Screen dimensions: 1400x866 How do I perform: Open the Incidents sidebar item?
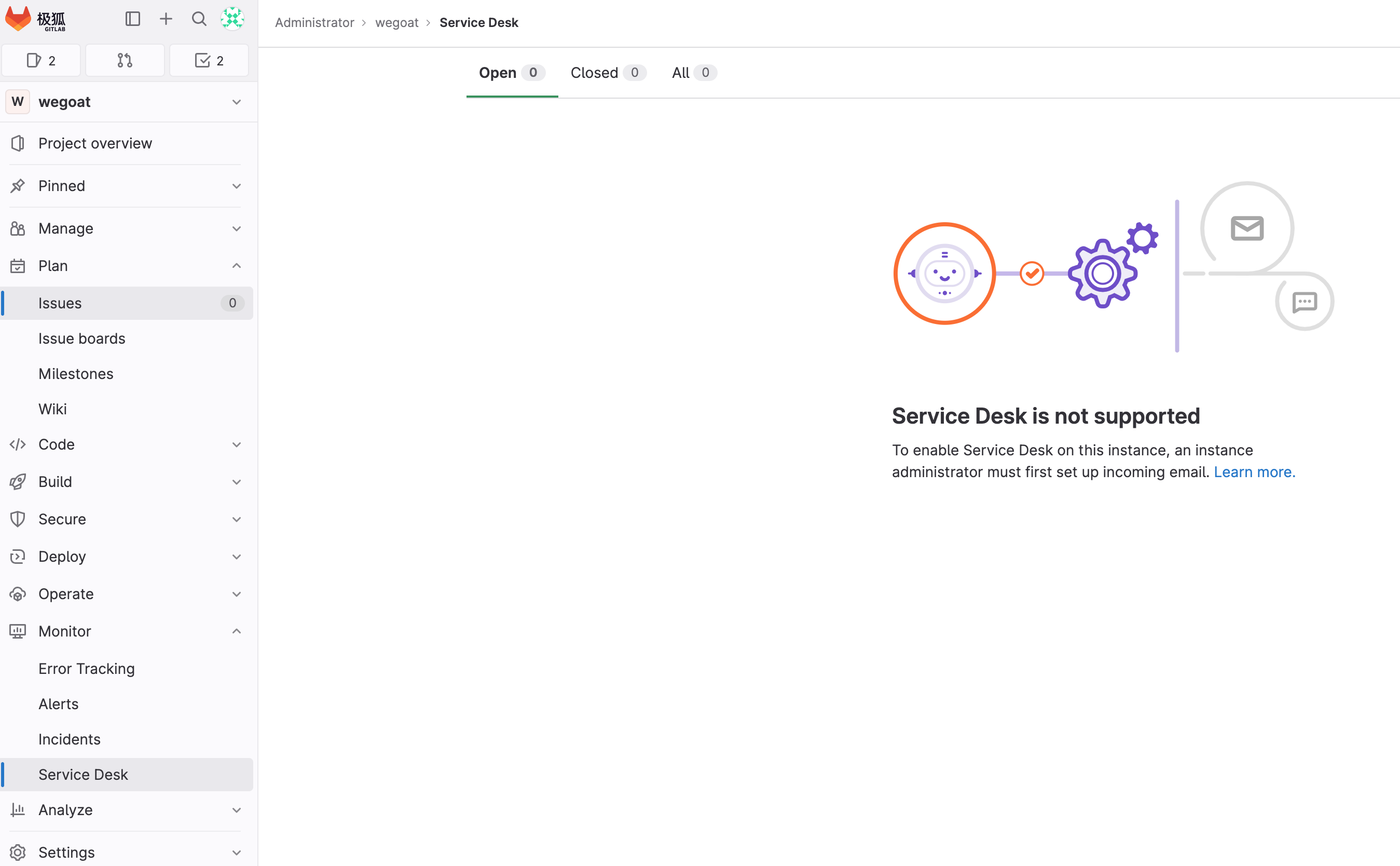click(69, 739)
